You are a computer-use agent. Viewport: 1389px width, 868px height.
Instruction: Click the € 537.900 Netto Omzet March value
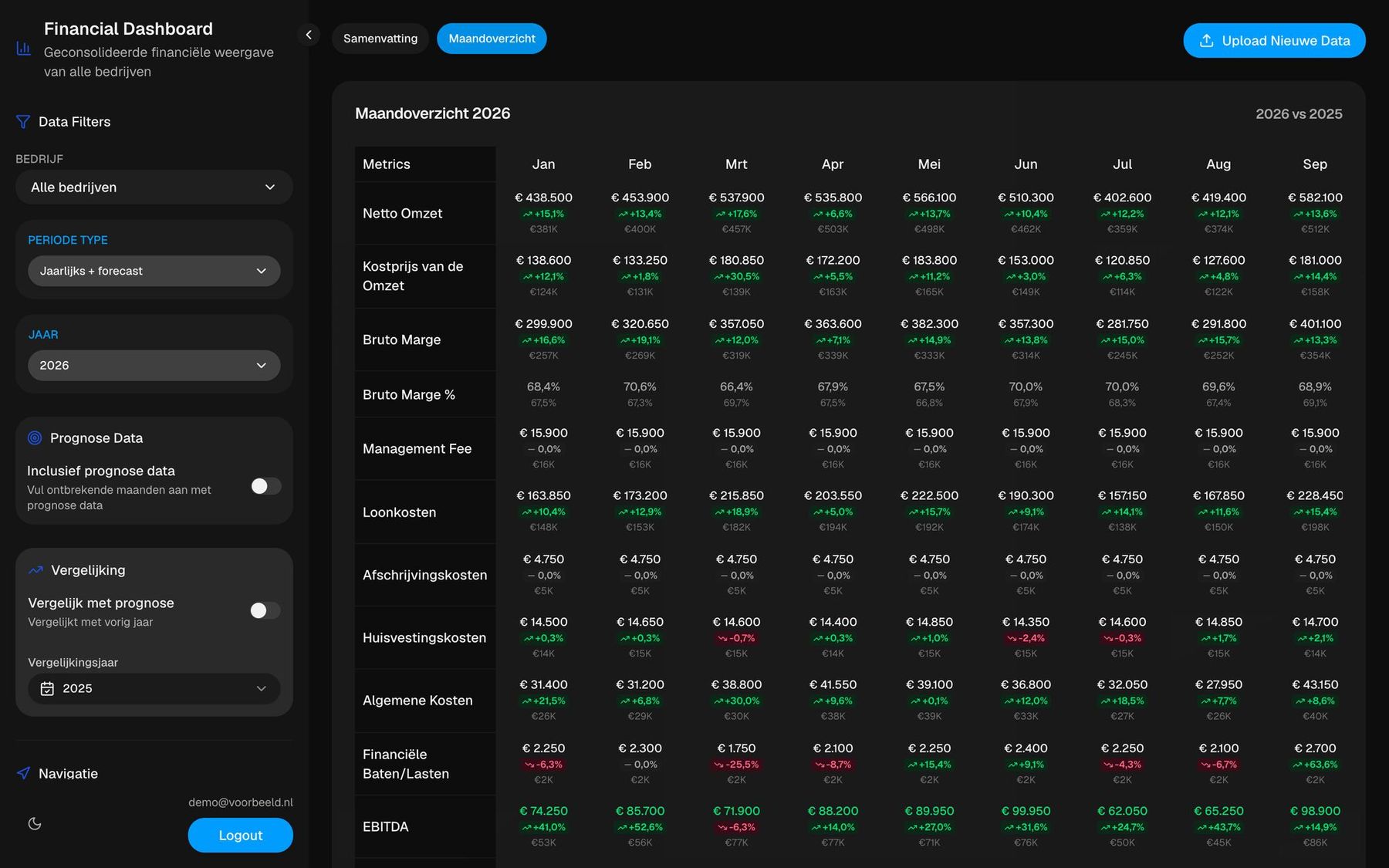coord(736,198)
